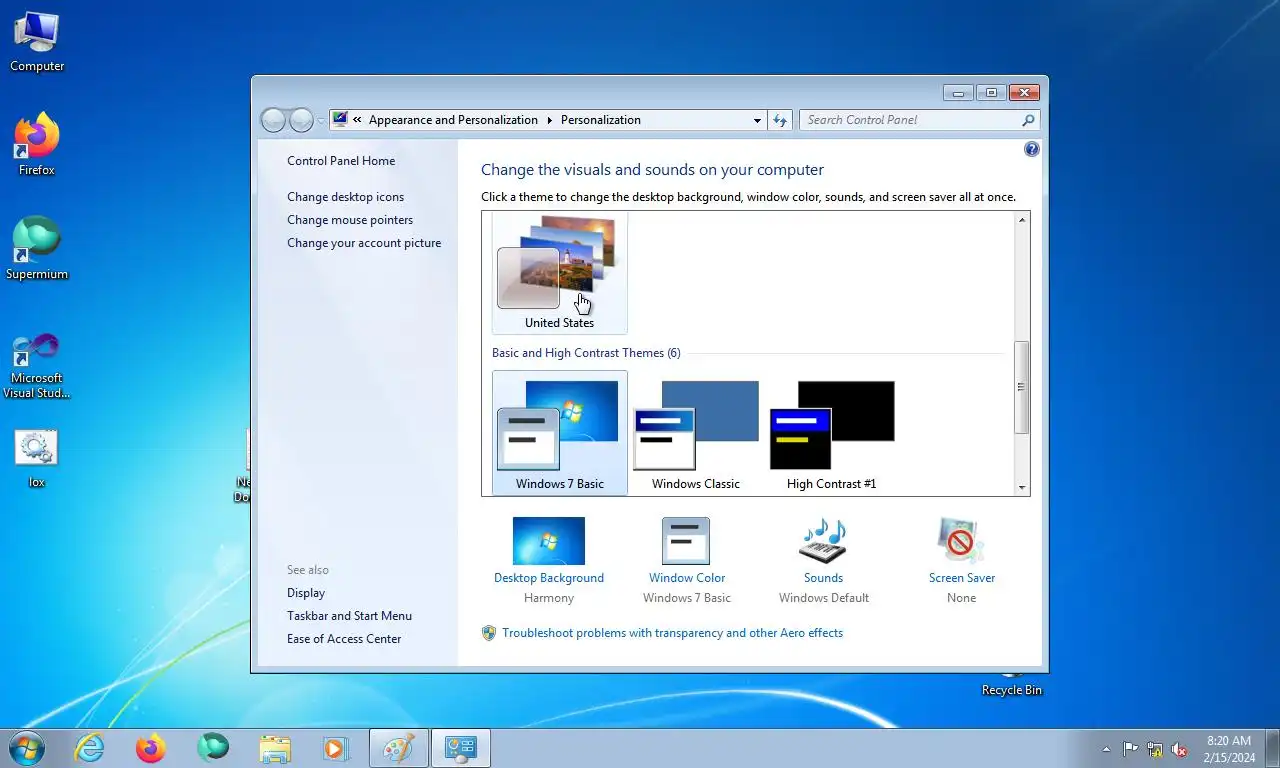Open the Action Center flag tray icon
The width and height of the screenshot is (1280, 768).
[x=1131, y=748]
